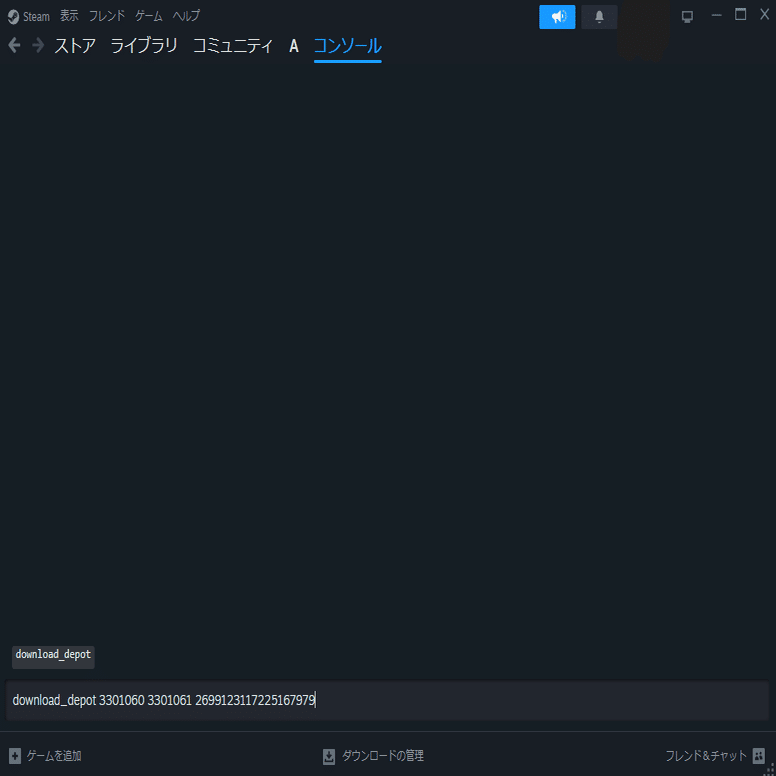Screen dimensions: 776x776
Task: Click the Big Picture monitor icon
Action: coord(687,17)
